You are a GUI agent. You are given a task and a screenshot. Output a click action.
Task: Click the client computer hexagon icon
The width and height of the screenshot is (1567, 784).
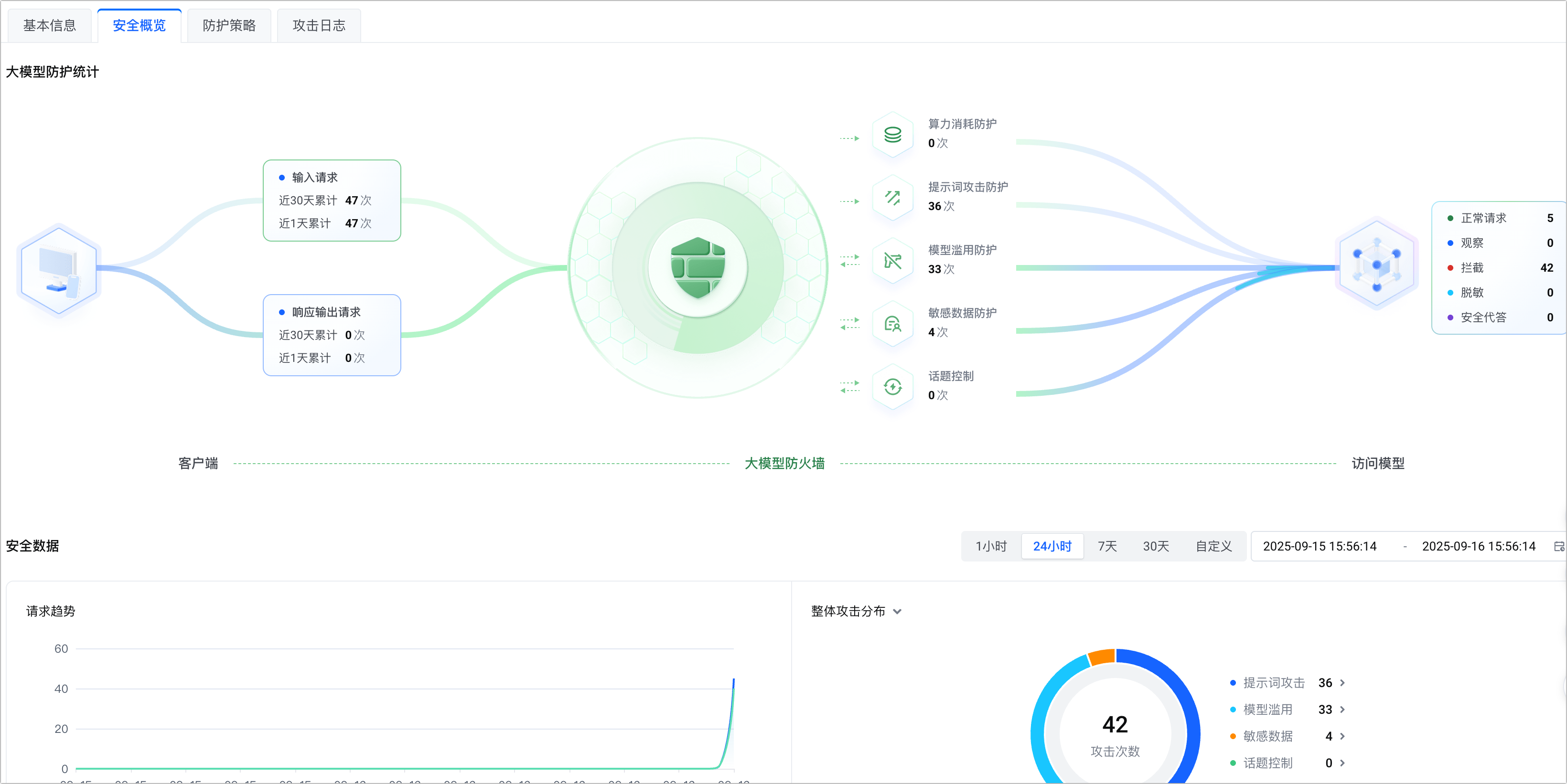point(58,269)
